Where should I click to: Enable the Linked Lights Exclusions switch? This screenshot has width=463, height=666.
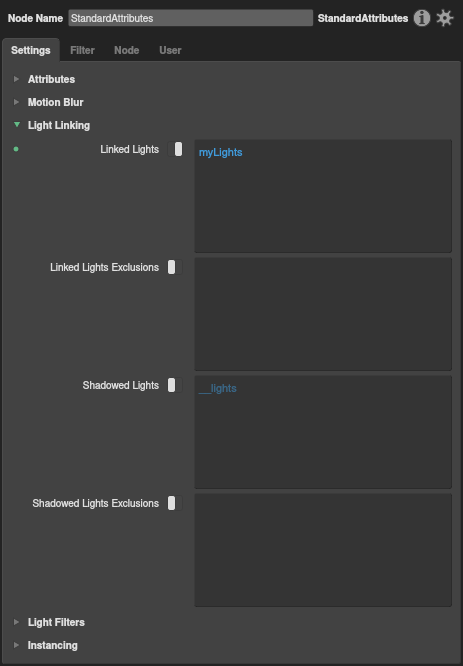(x=175, y=267)
